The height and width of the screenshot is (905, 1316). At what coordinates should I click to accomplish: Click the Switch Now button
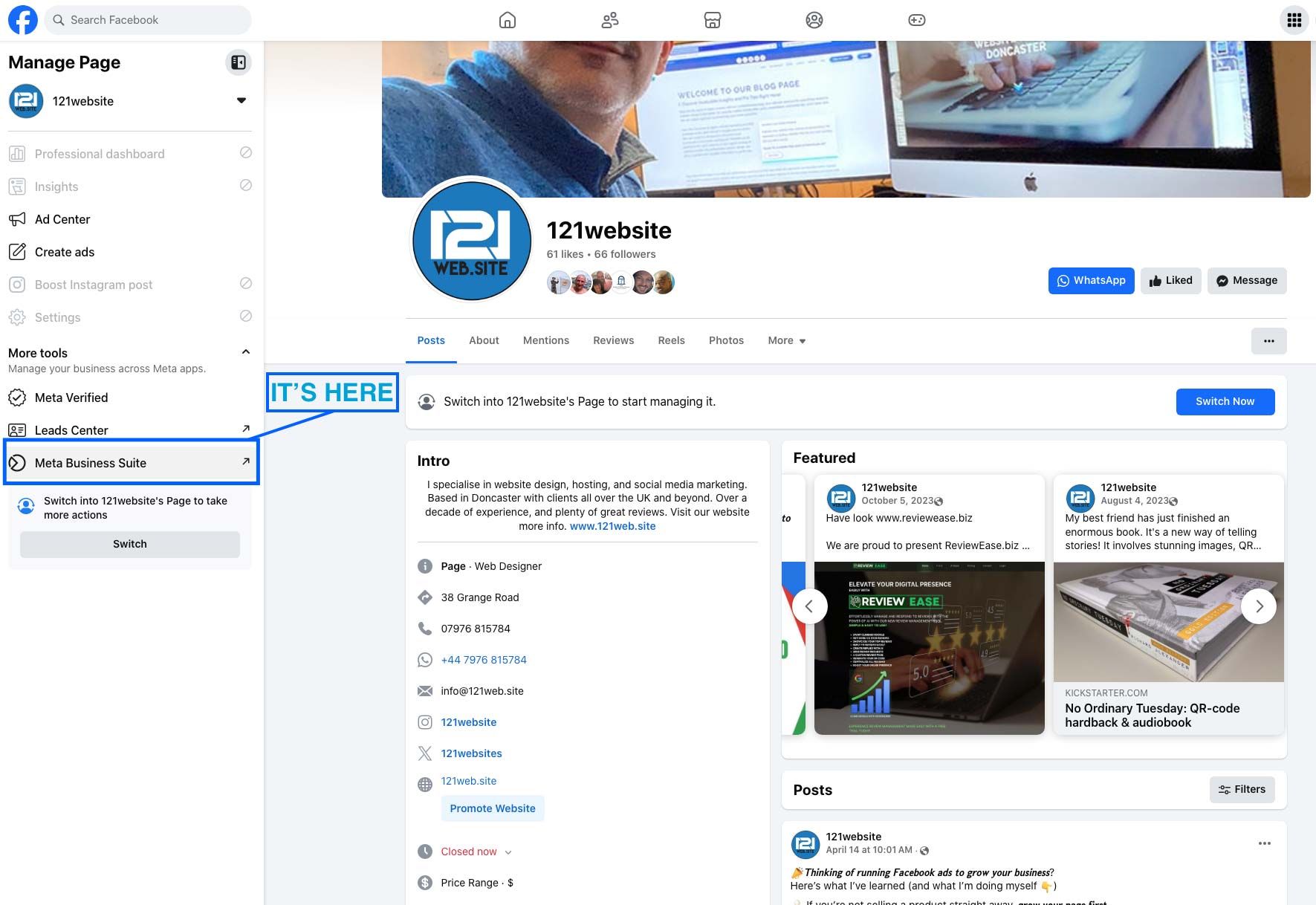[1225, 402]
